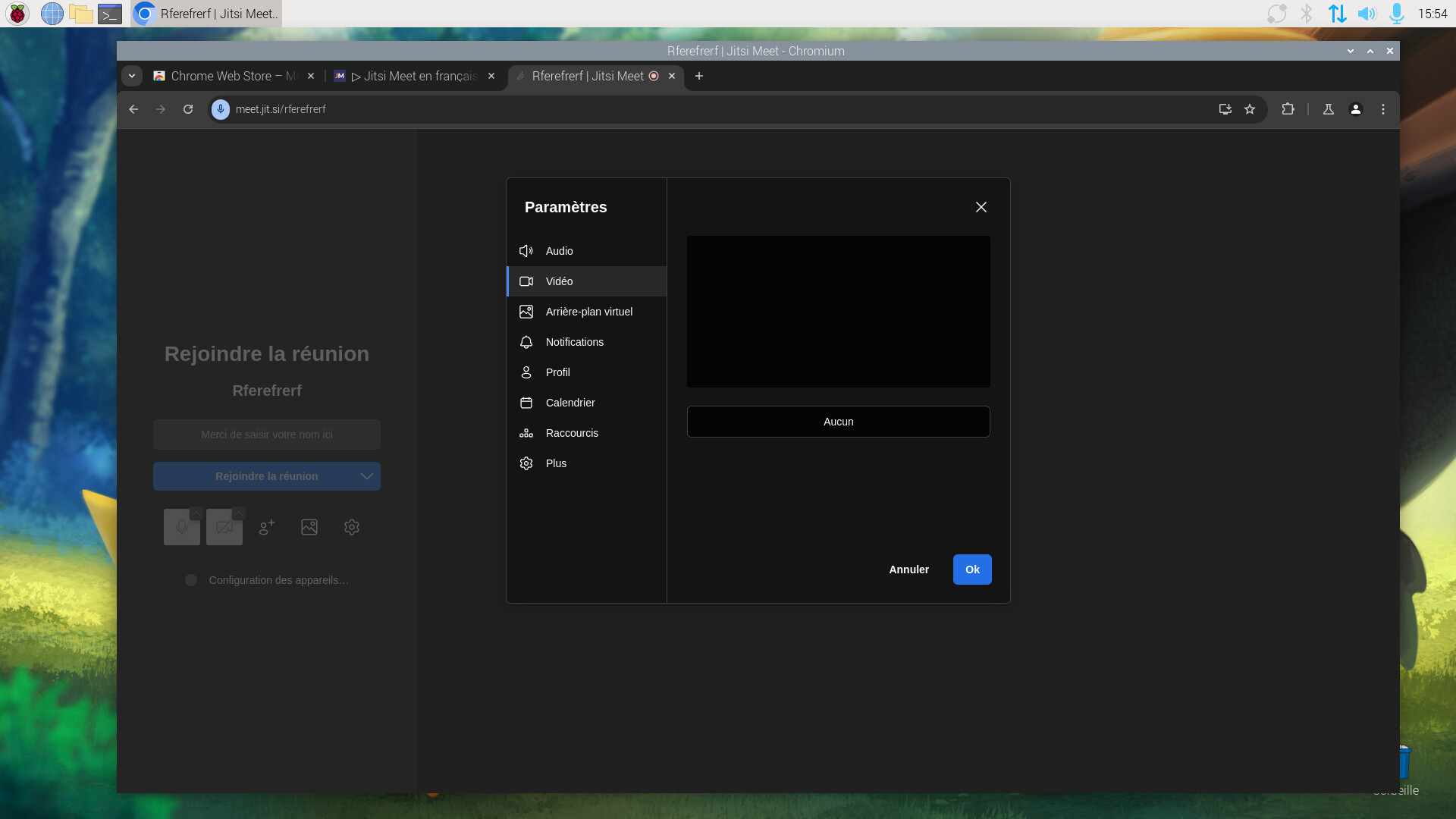
Task: Open the Raccourcis settings section
Action: (x=586, y=433)
